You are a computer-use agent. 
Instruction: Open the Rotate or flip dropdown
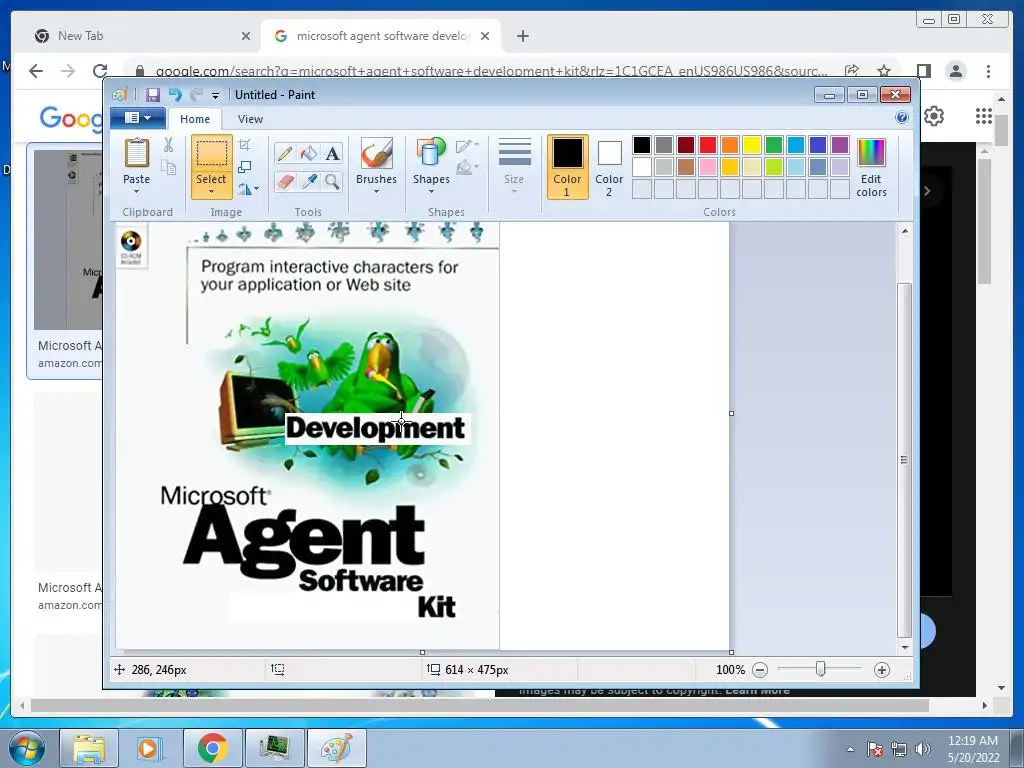(248, 189)
